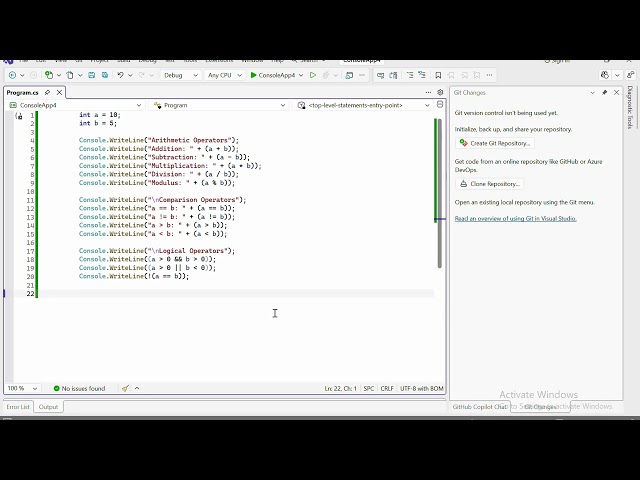Open the editor tab overflow menu
Image resolution: width=640 pixels, height=480 pixels.
click(428, 93)
